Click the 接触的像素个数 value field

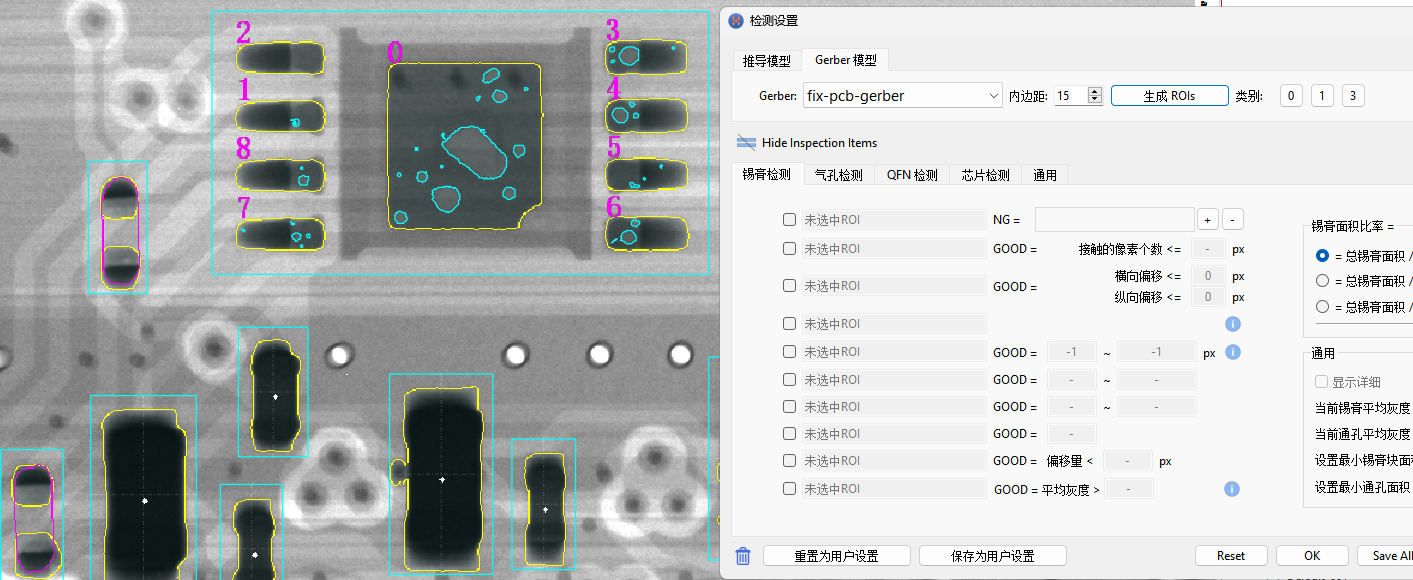1208,249
